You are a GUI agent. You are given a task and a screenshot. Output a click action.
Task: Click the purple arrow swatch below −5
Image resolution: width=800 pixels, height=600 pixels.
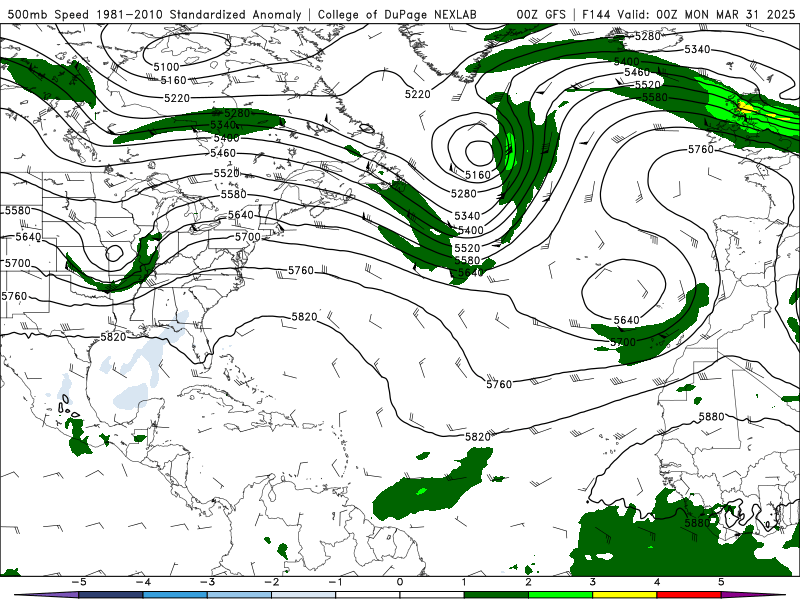pyautogui.click(x=47, y=595)
